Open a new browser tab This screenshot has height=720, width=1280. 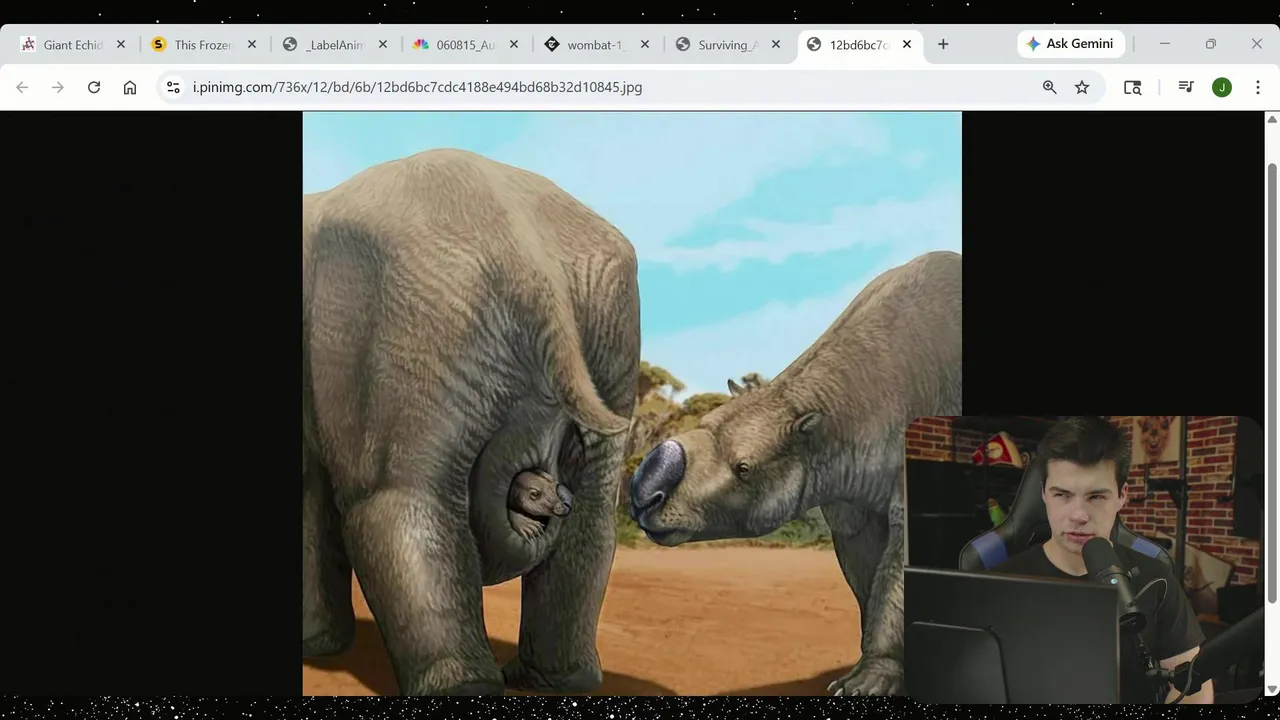tap(943, 44)
